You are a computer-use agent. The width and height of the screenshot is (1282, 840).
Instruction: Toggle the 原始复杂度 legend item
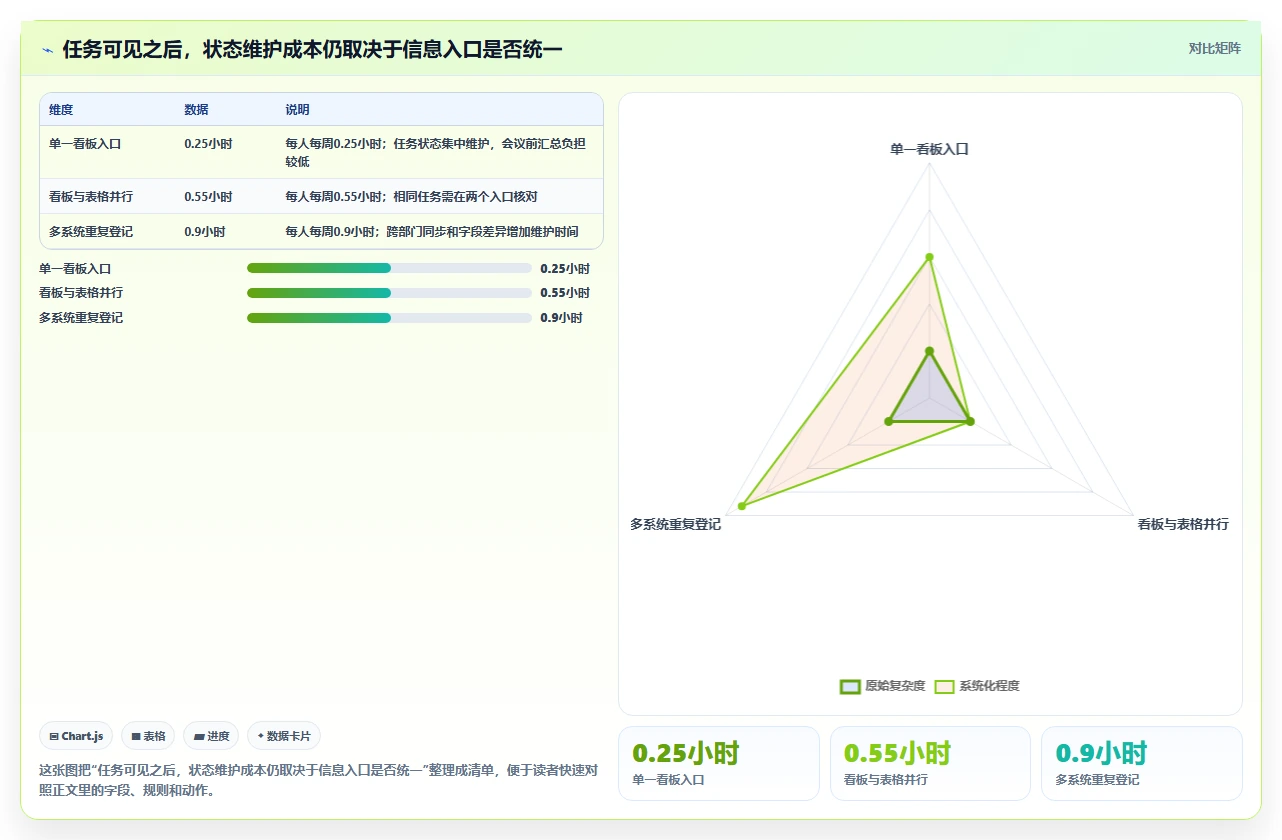[883, 686]
